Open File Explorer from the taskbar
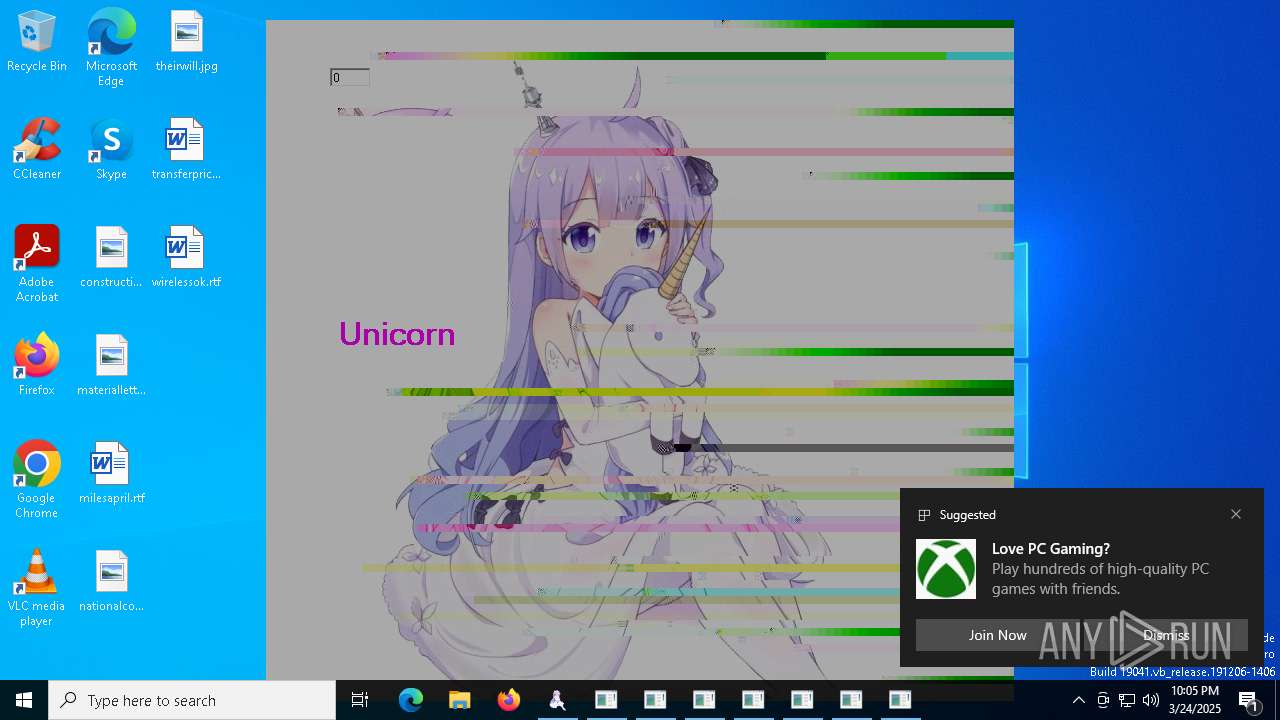Screen dimensions: 1280x720 [460, 700]
